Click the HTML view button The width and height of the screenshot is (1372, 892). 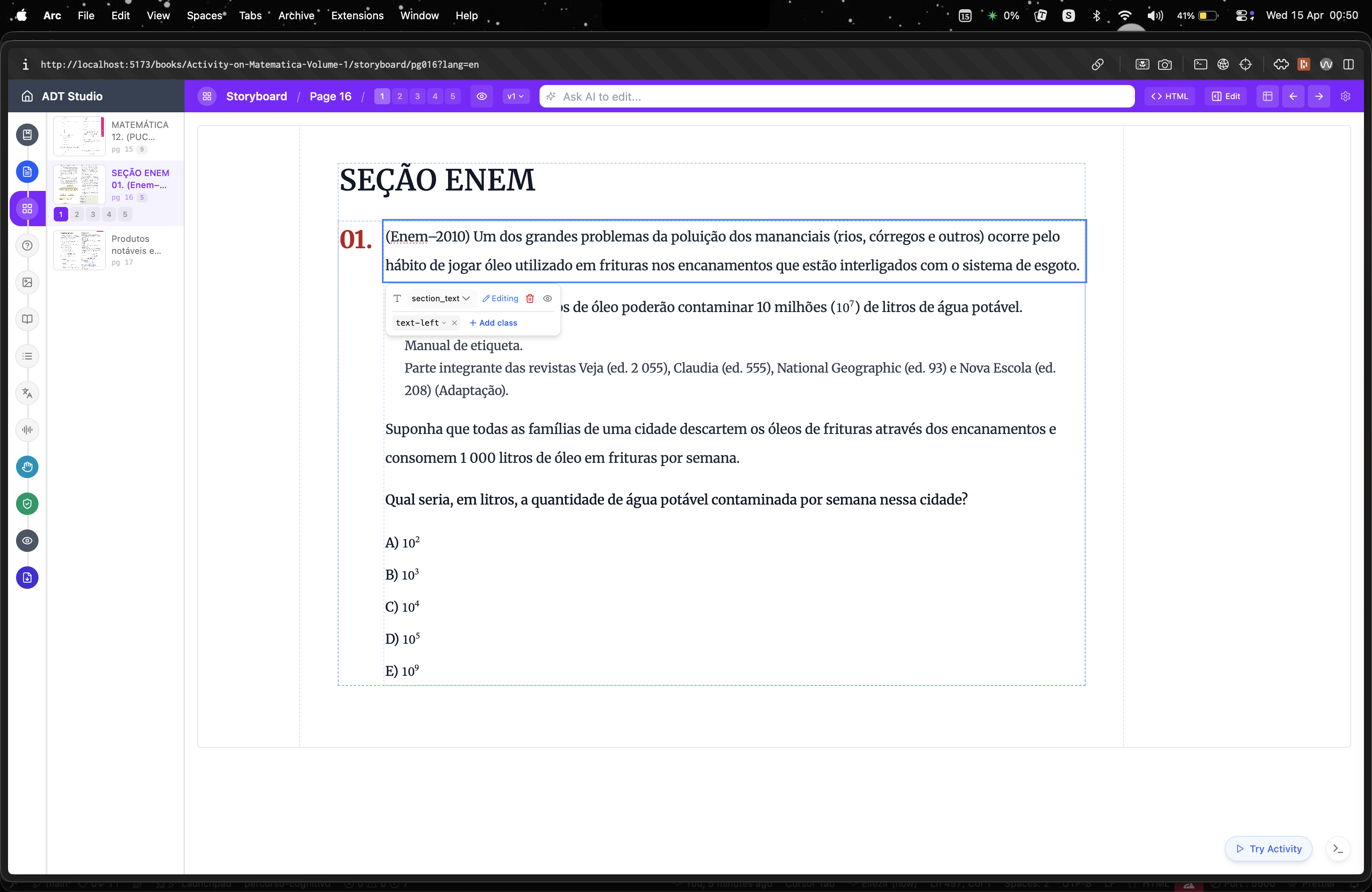(x=1170, y=96)
